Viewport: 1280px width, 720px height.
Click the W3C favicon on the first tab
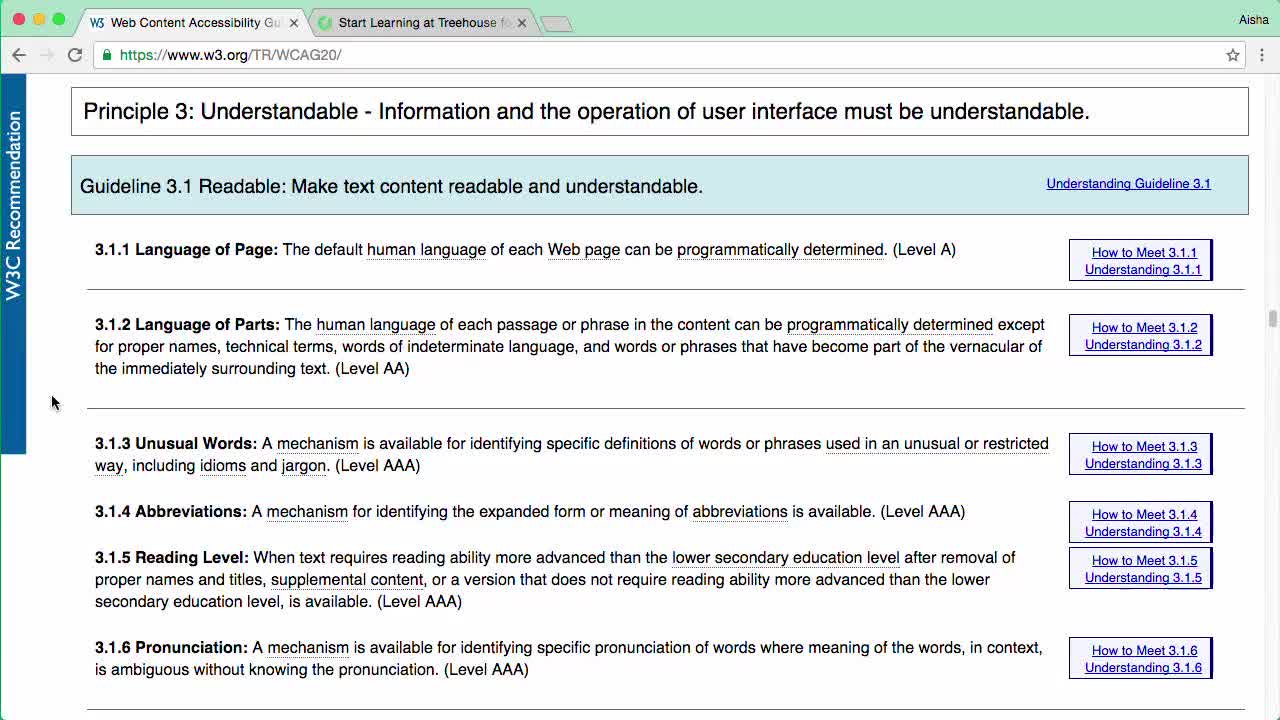(x=97, y=22)
